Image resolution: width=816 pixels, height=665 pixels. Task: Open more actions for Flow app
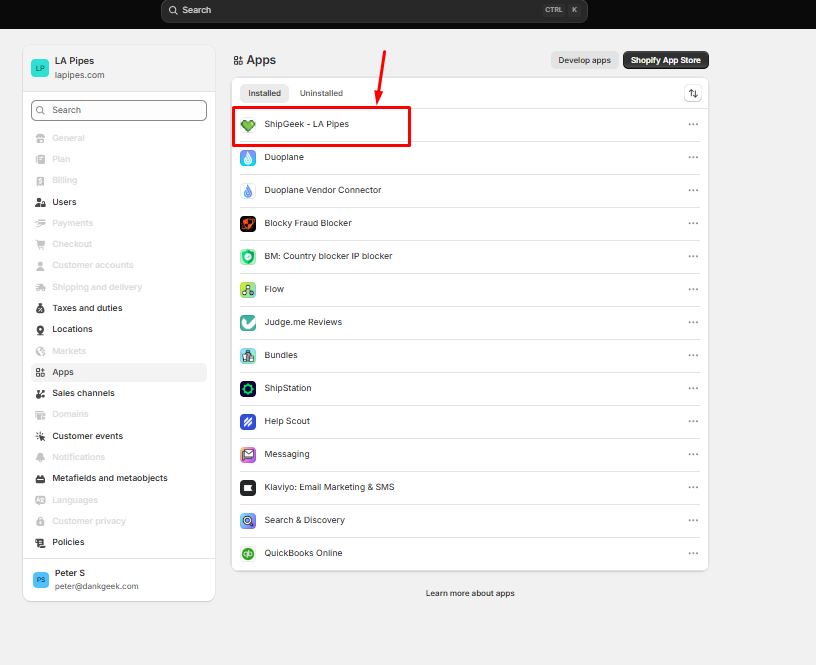pos(693,289)
